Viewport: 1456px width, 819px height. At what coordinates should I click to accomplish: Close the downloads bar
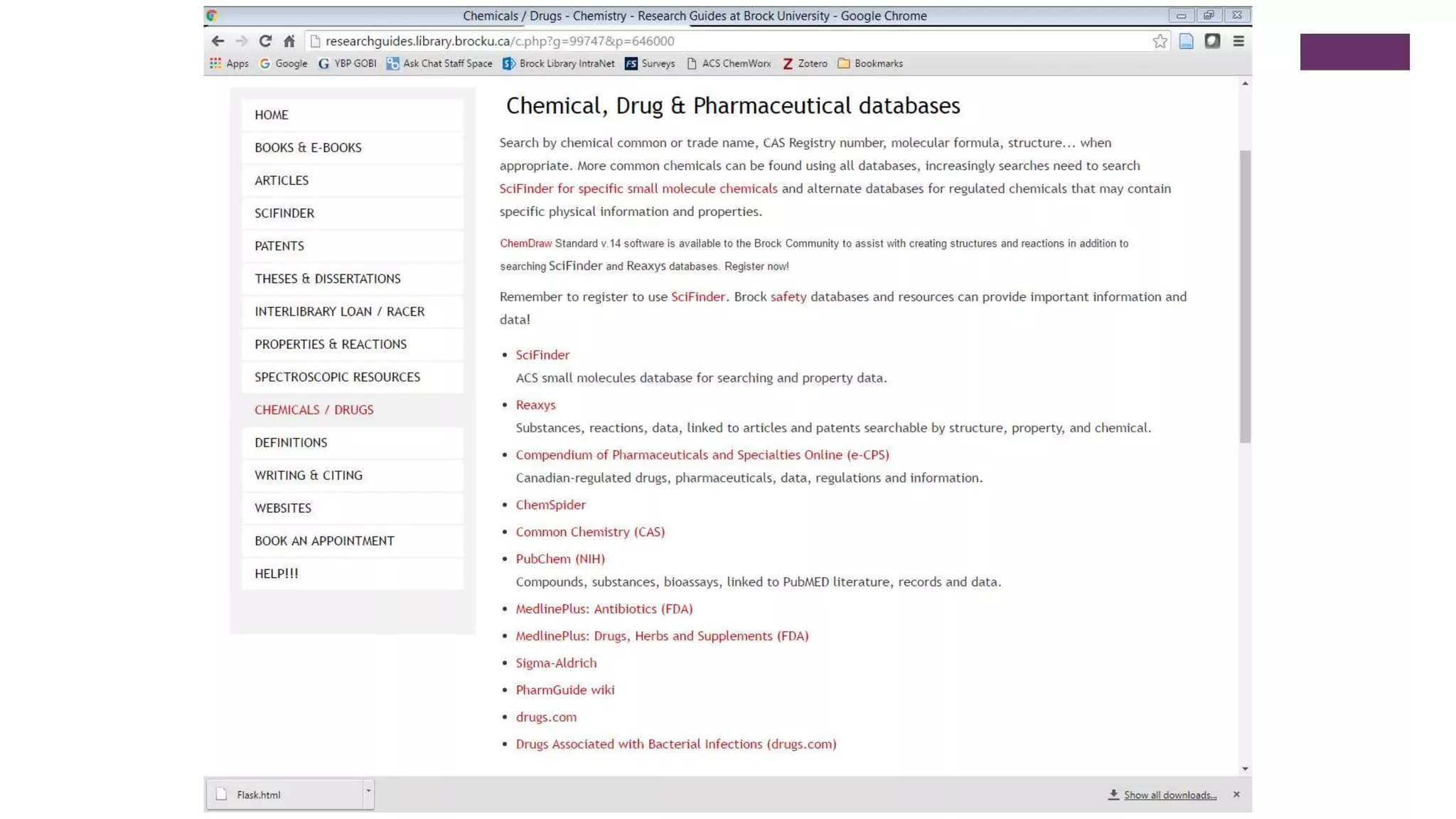1236,794
